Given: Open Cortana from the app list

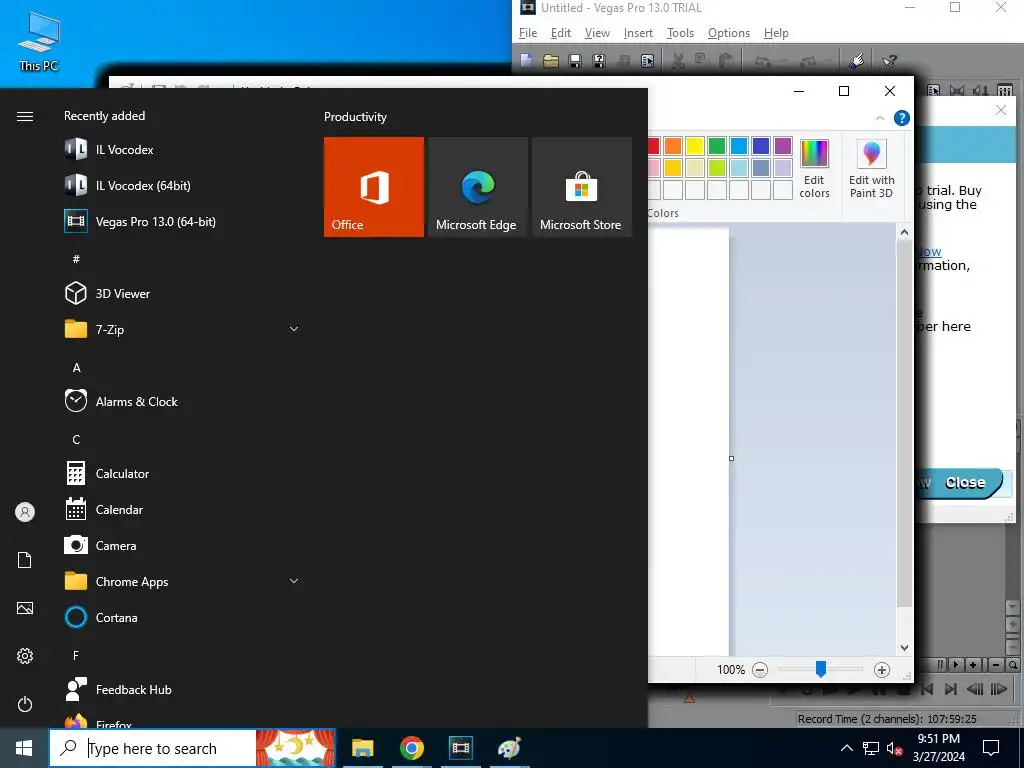Looking at the screenshot, I should (182, 617).
